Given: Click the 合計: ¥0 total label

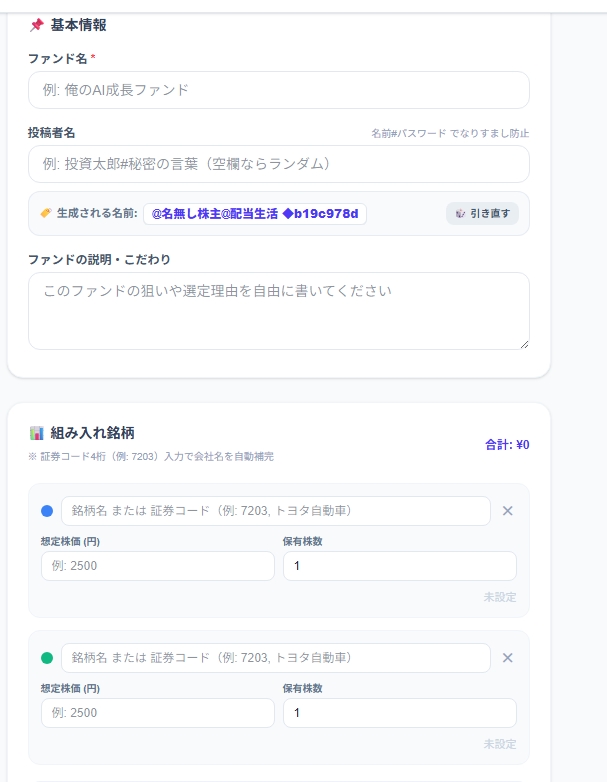Looking at the screenshot, I should click(x=507, y=445).
